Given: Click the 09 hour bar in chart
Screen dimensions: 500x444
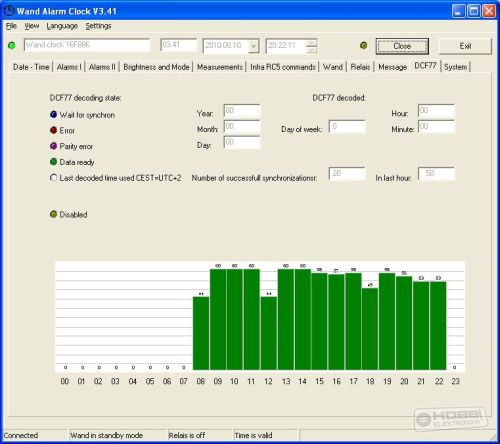Looking at the screenshot, I should [218, 319].
